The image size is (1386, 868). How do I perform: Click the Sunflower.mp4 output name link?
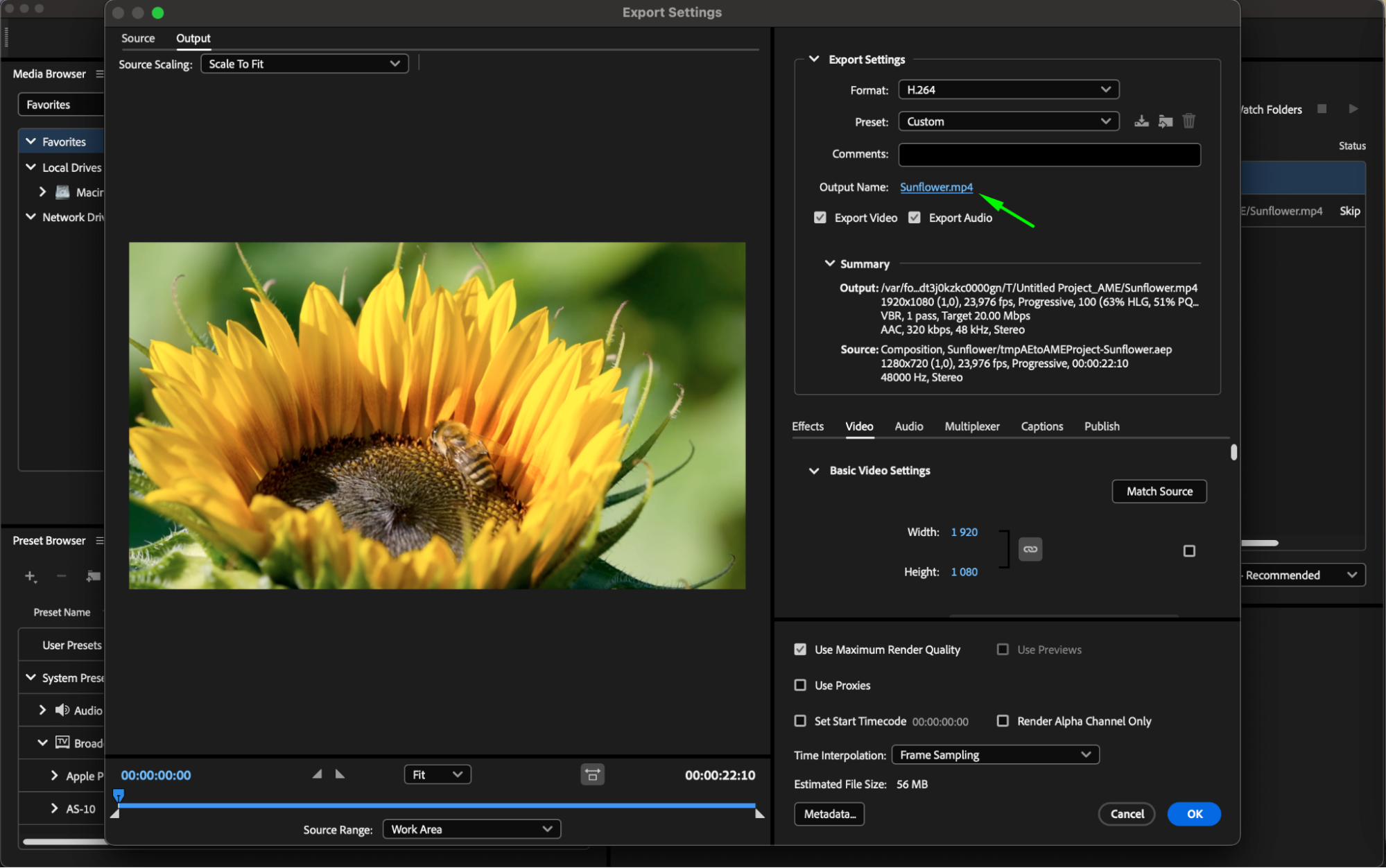point(936,187)
